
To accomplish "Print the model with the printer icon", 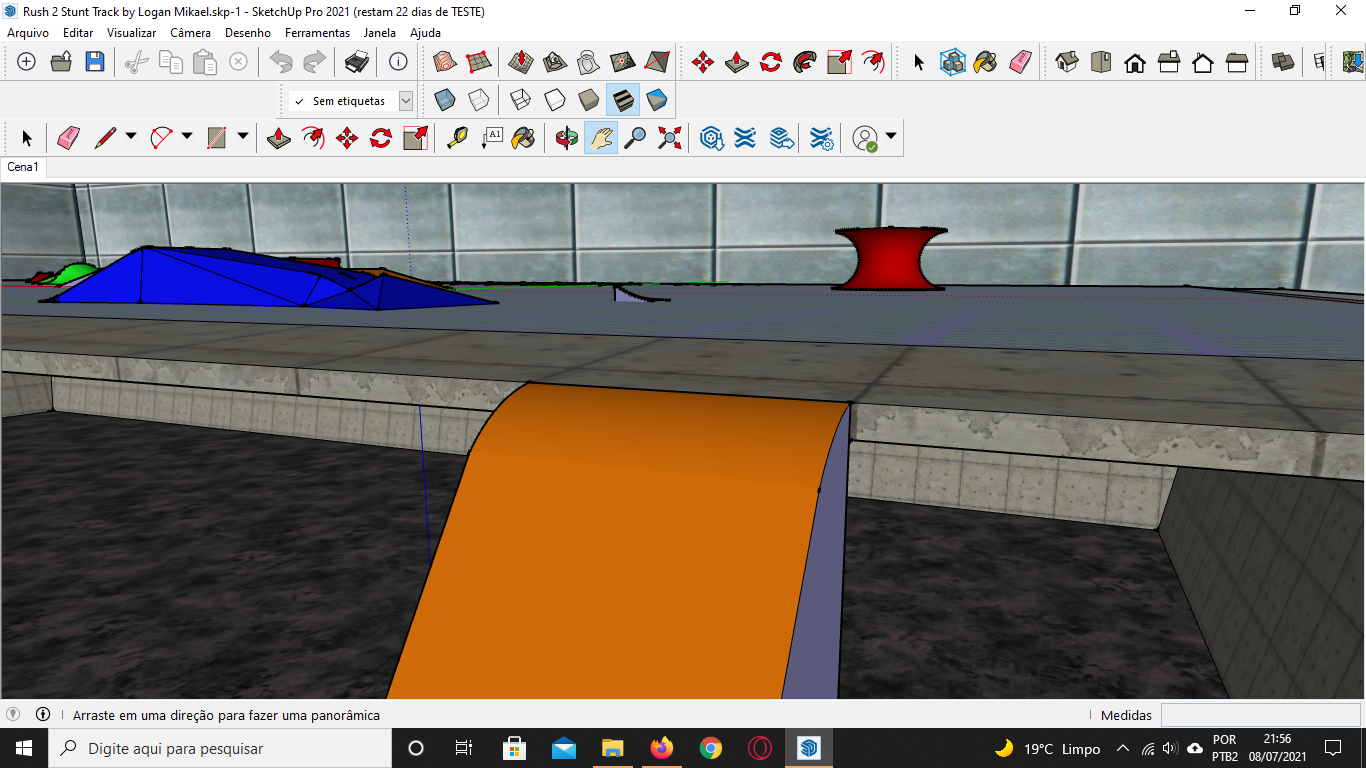I will [x=357, y=62].
